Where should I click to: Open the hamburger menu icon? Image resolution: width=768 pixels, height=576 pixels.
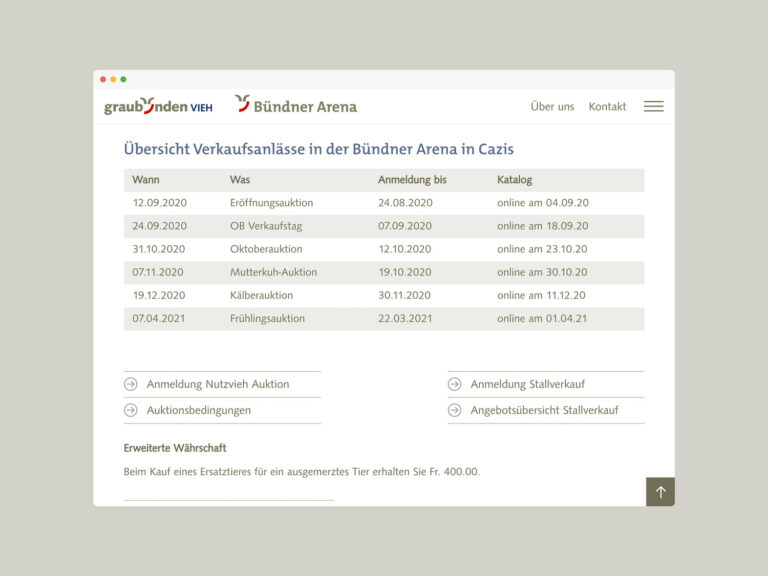[653, 106]
